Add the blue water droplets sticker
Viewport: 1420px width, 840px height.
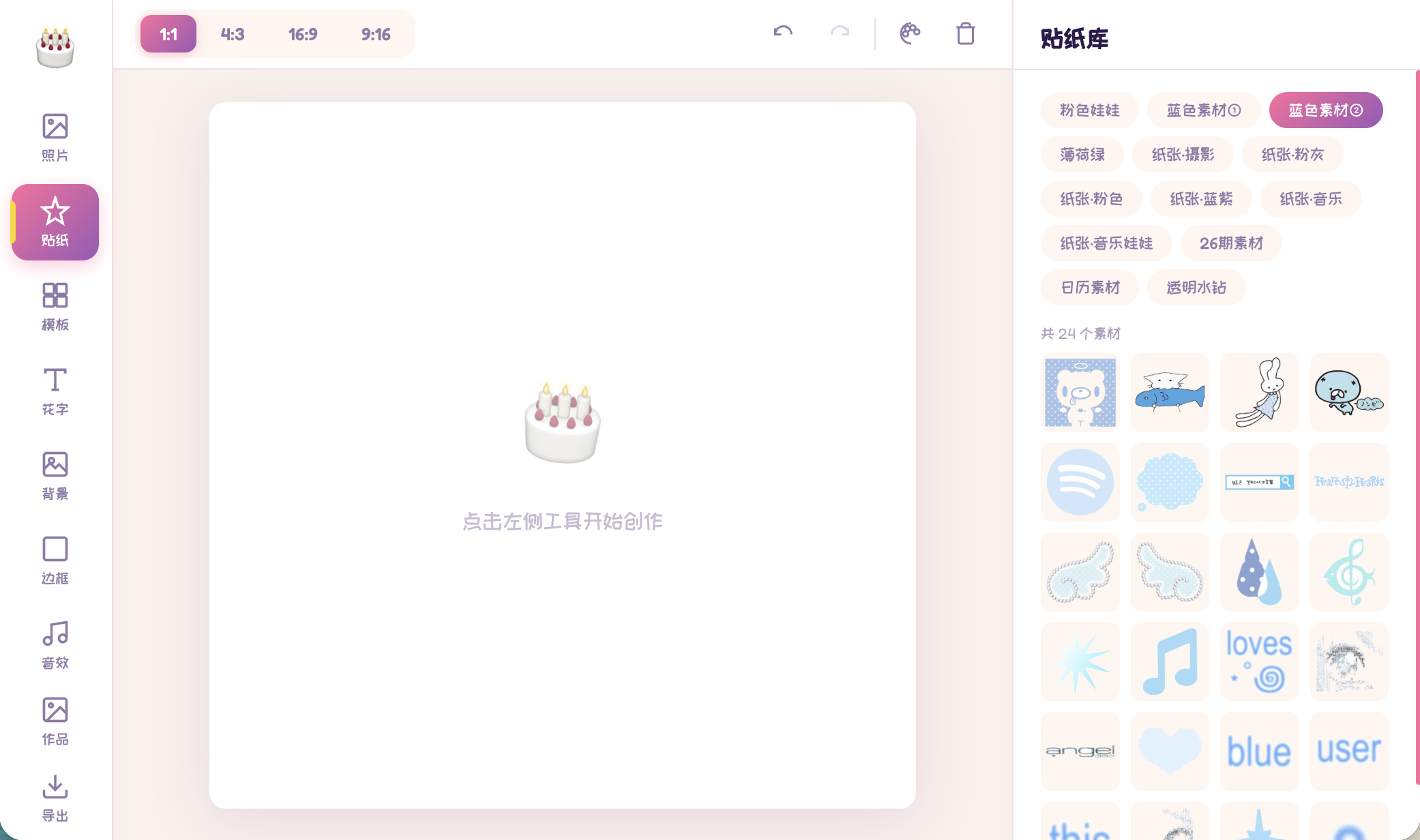click(x=1260, y=572)
